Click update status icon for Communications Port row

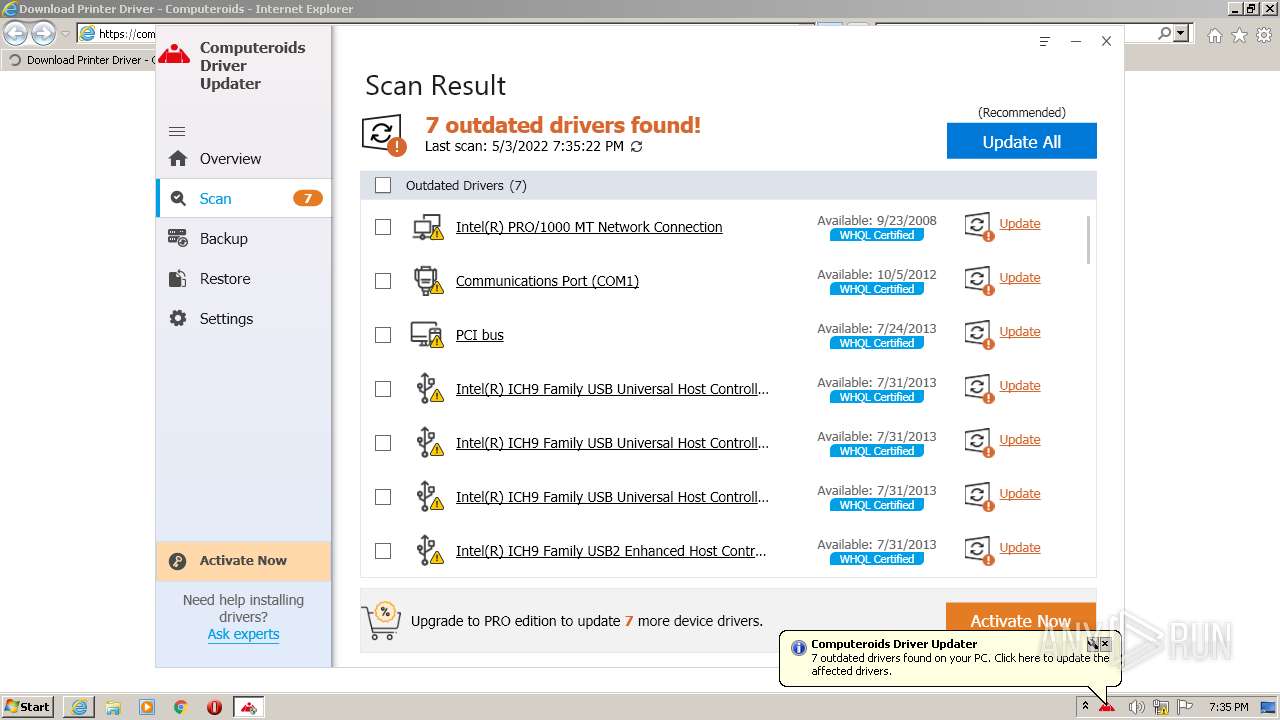(978, 281)
